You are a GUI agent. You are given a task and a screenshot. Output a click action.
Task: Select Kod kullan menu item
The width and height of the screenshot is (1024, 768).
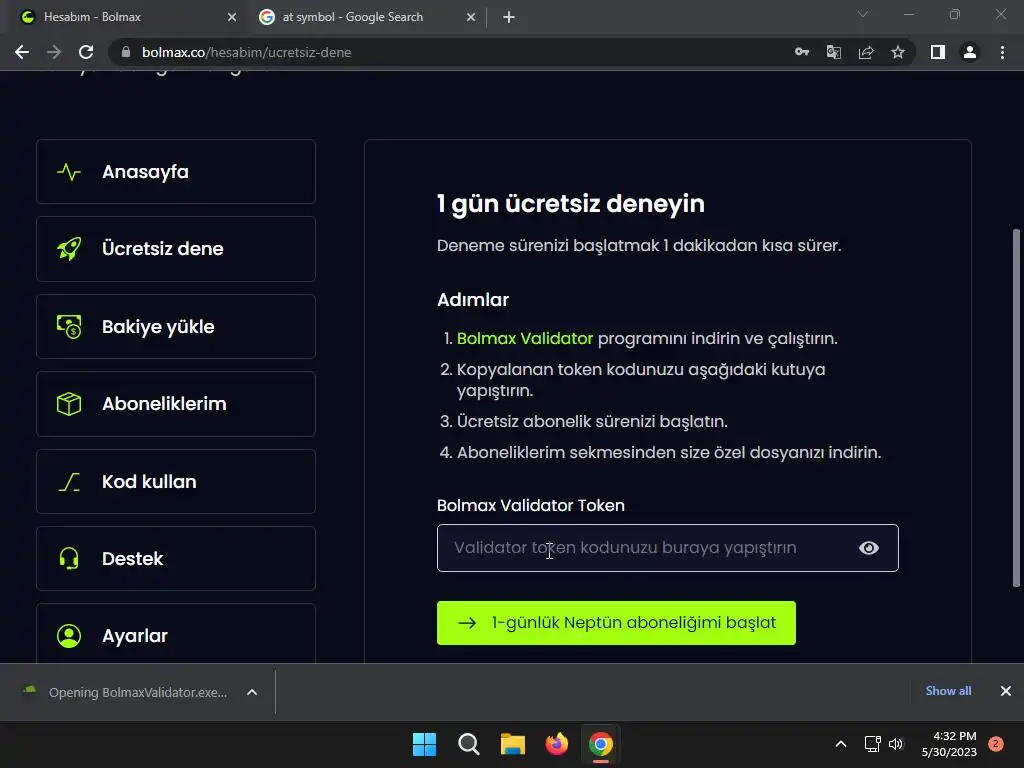176,482
